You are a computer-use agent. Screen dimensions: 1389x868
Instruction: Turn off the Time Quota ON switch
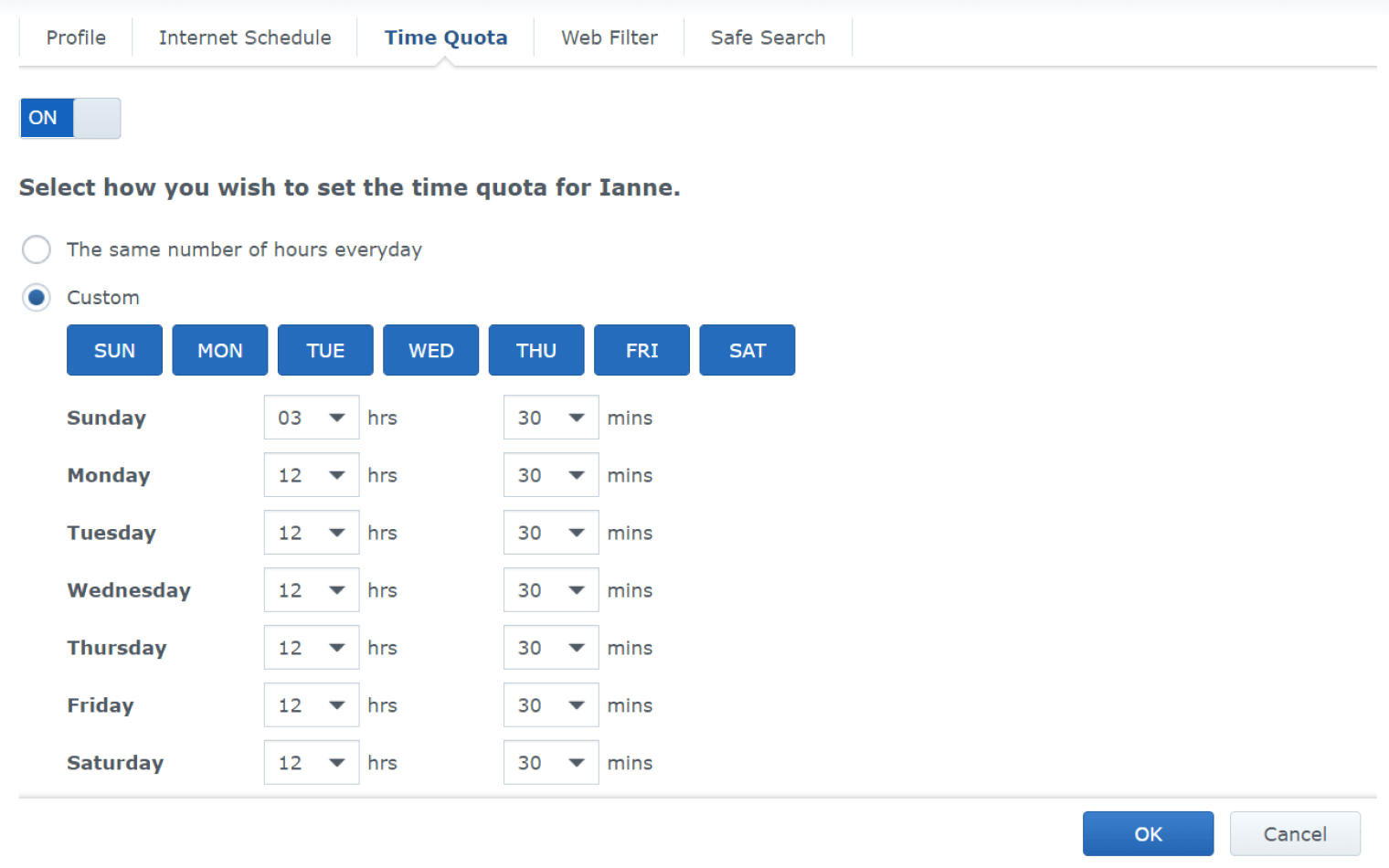[x=69, y=118]
